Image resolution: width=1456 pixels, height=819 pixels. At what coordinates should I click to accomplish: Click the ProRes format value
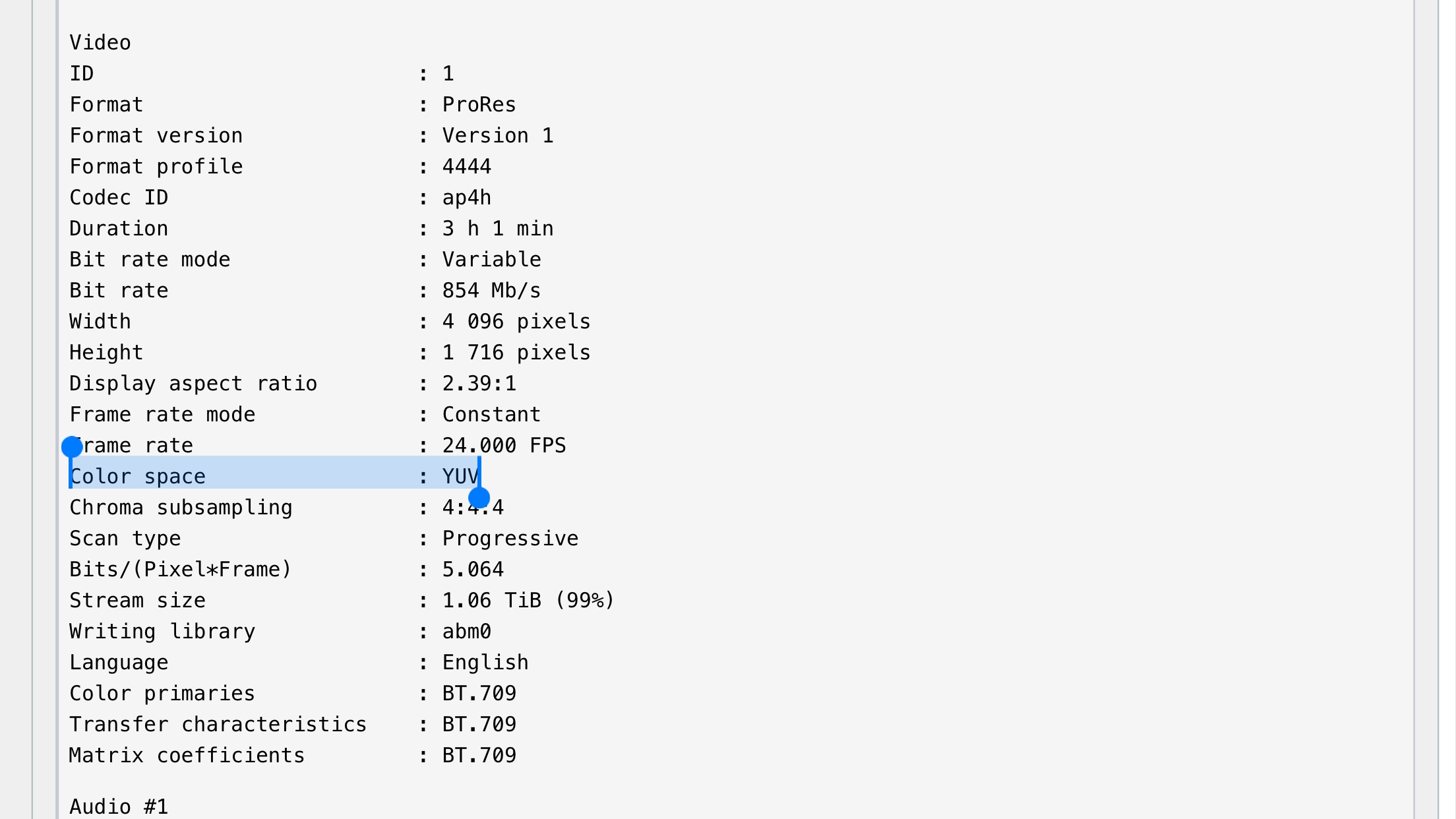[479, 104]
